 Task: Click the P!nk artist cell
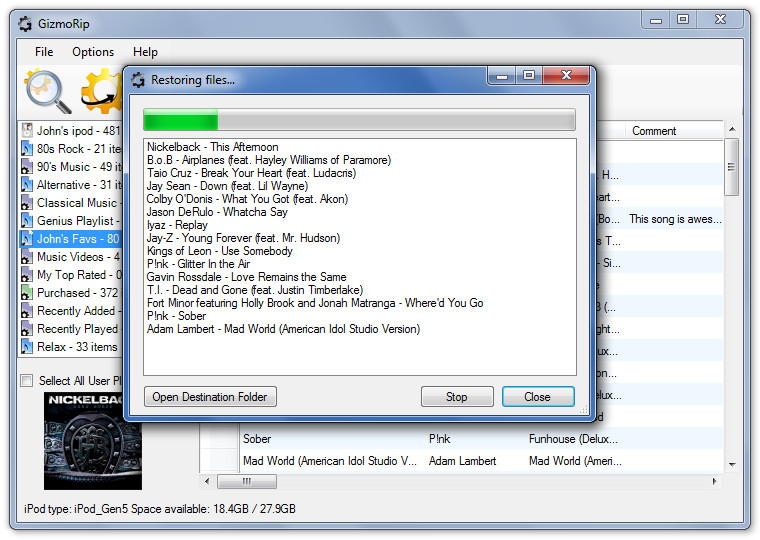440,439
